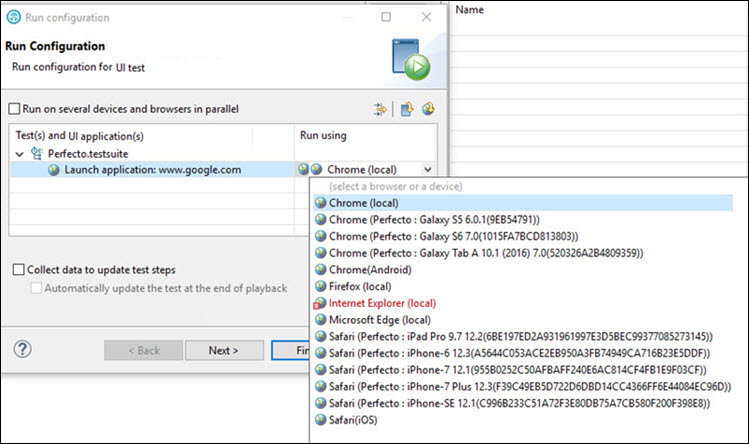Click the Next > button
The image size is (749, 444).
point(223,350)
